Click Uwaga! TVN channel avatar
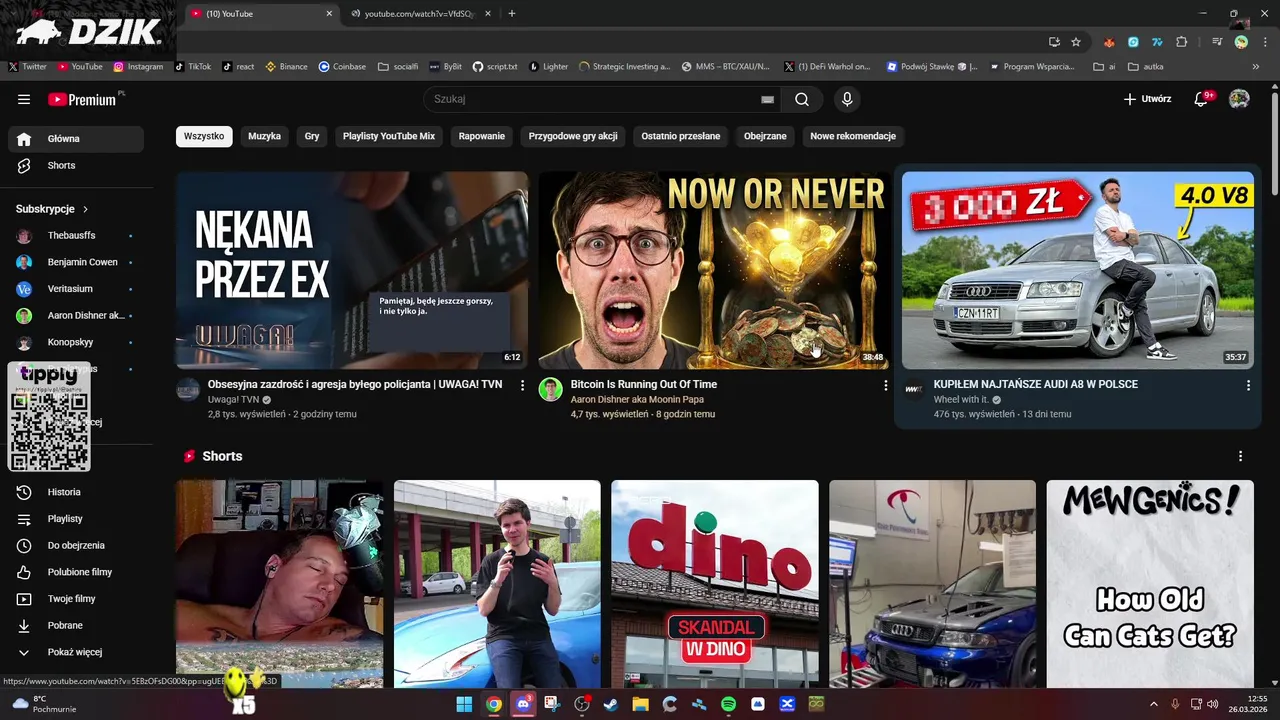Viewport: 1280px width, 720px height. point(188,389)
